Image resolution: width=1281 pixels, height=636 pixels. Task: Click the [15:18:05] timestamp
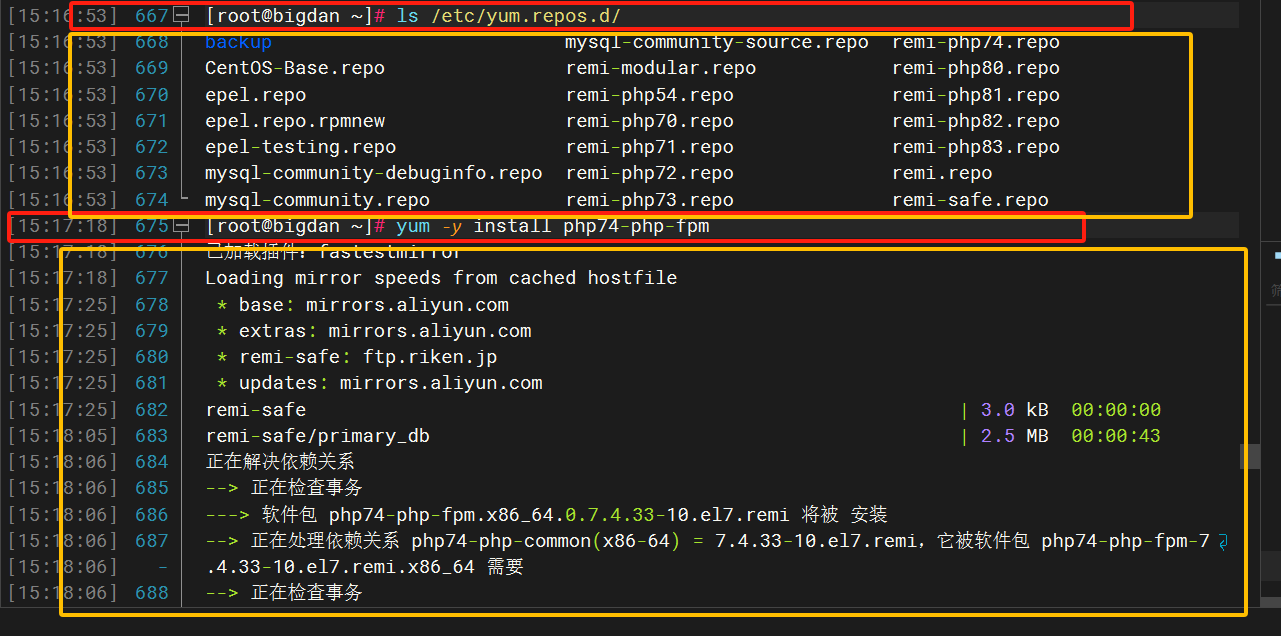63,436
